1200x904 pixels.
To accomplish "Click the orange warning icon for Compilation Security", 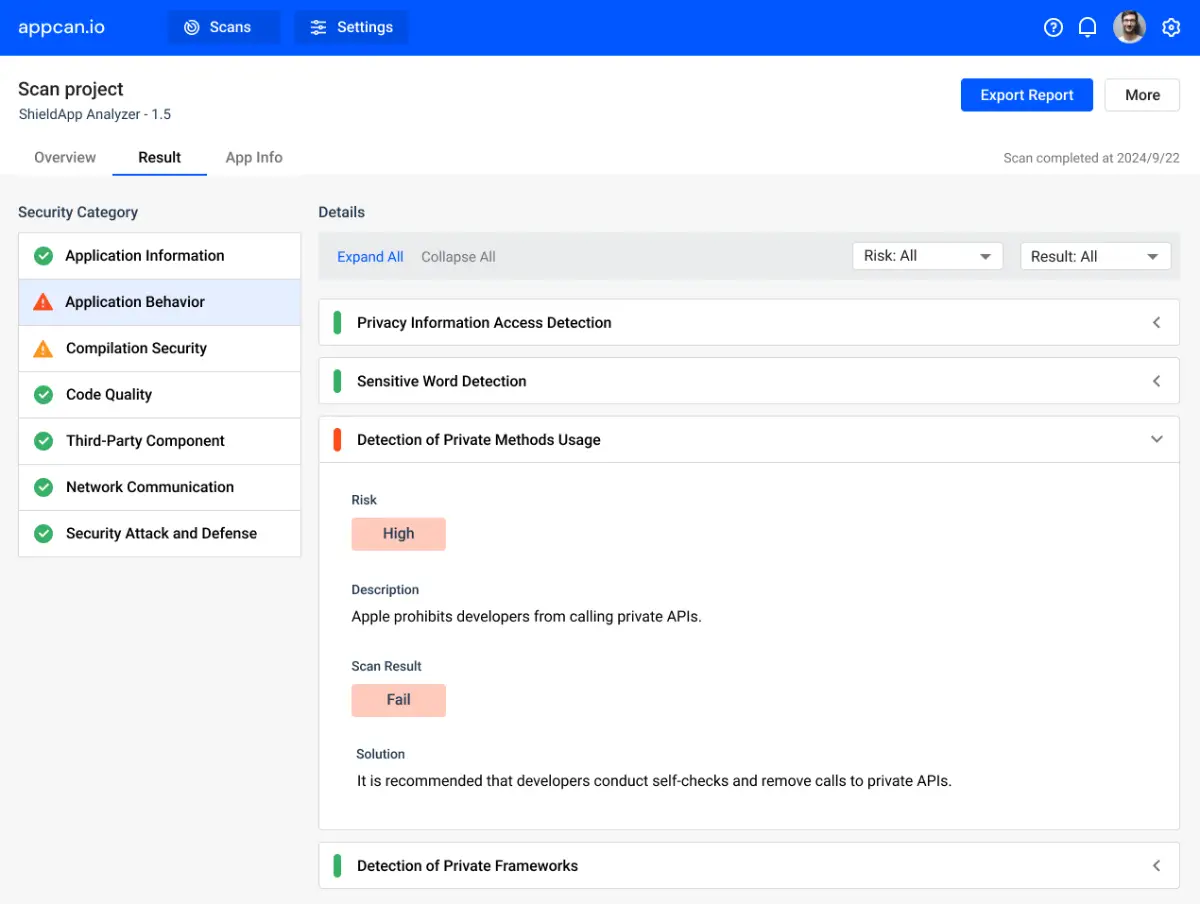I will pyautogui.click(x=43, y=349).
